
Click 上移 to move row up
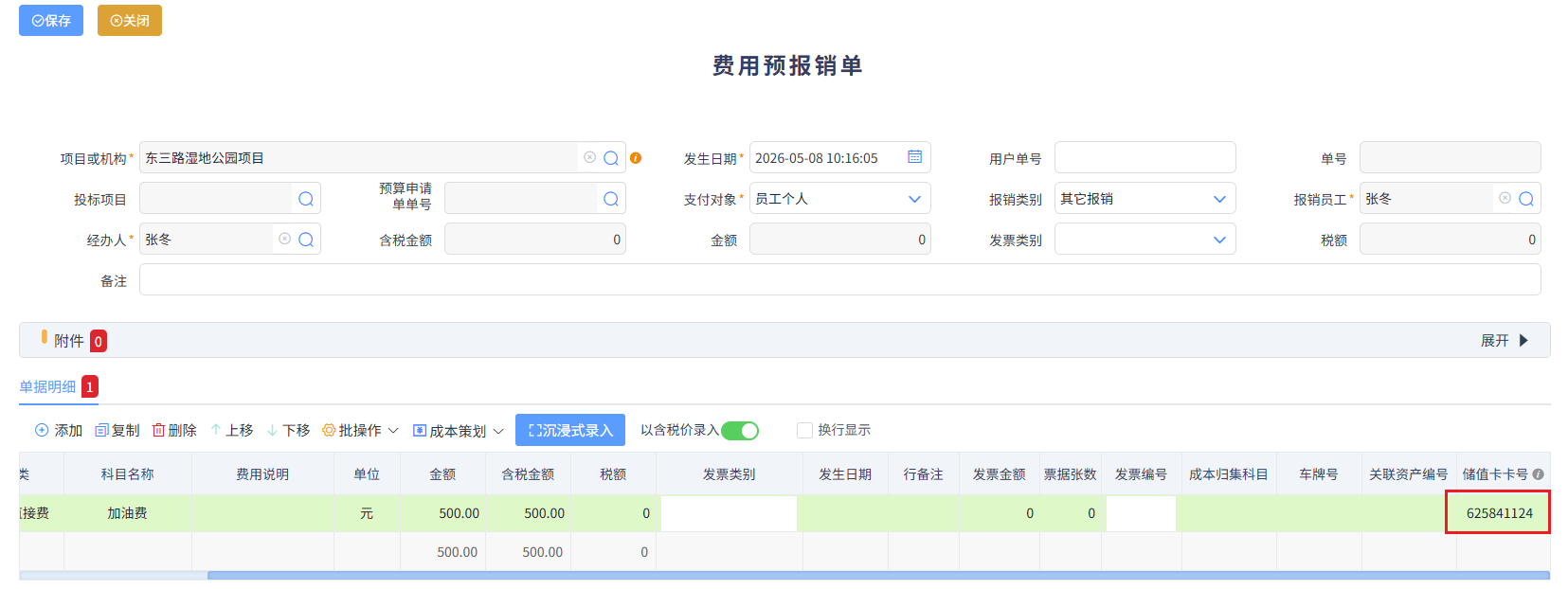(232, 430)
